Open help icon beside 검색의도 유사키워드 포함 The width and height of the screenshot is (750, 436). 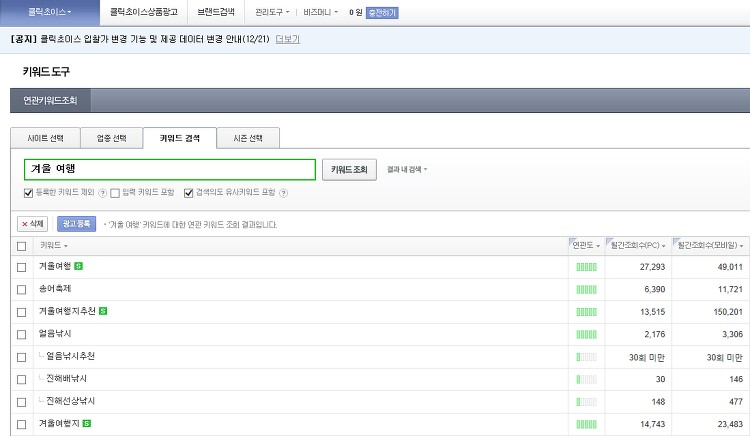[x=283, y=193]
